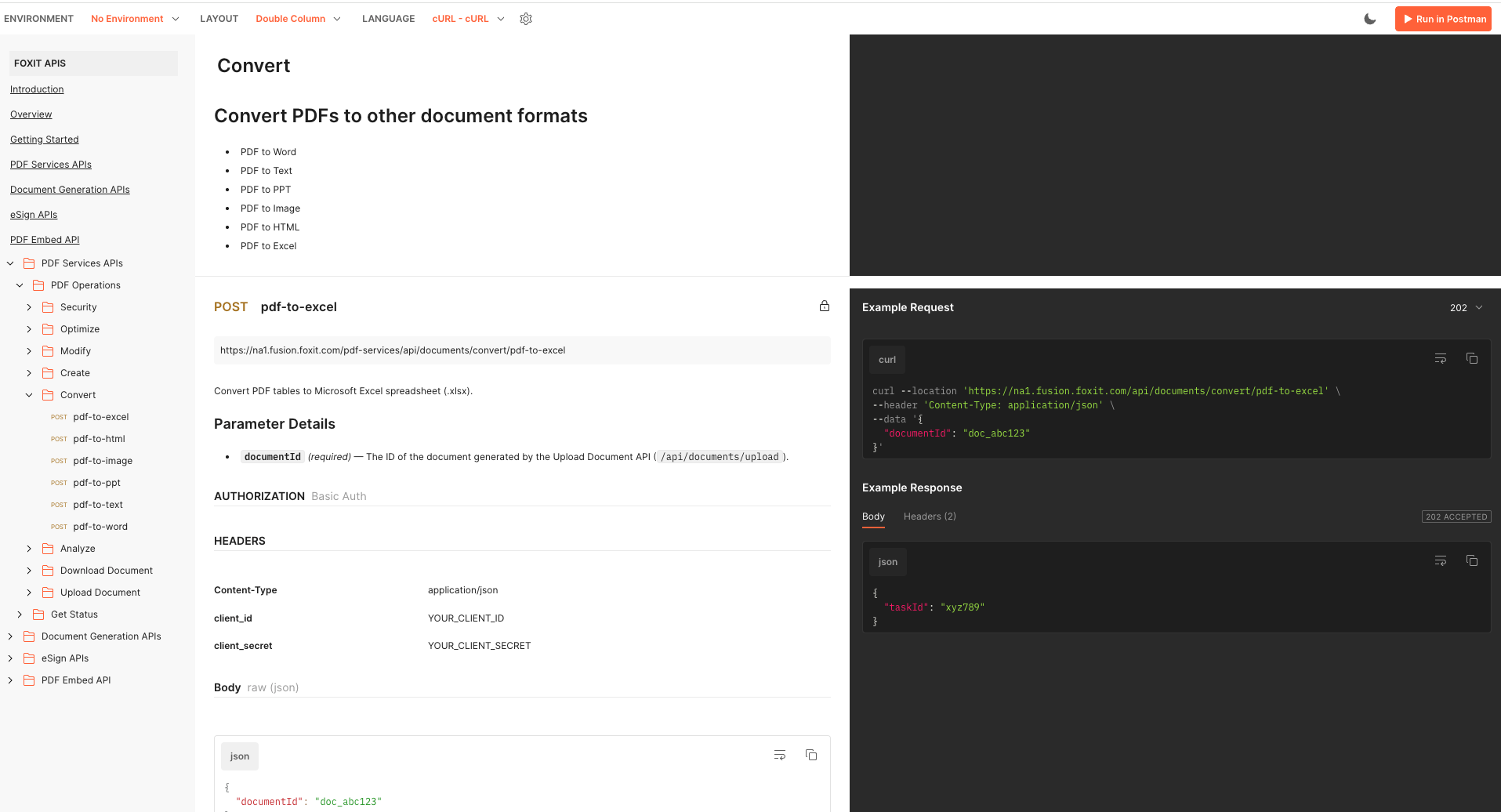The height and width of the screenshot is (812, 1501).
Task: Expand the Get Status folder chevron
Action: (x=20, y=614)
